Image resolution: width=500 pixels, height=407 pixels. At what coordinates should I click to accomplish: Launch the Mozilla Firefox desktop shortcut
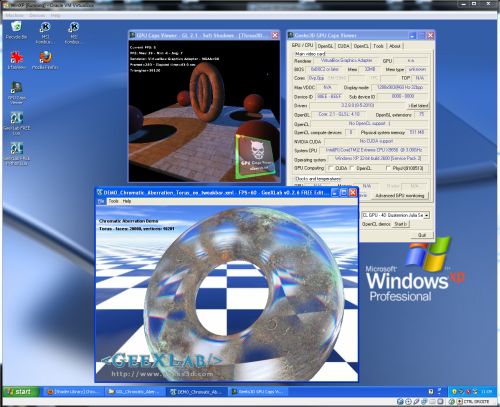(45, 60)
